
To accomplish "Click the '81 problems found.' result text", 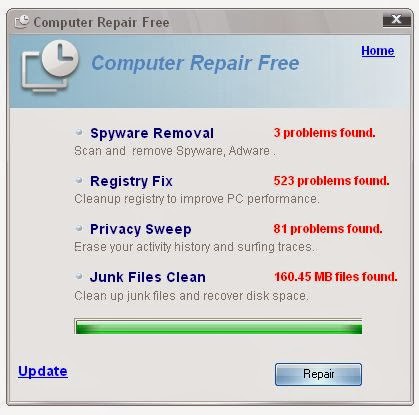I will 328,229.
